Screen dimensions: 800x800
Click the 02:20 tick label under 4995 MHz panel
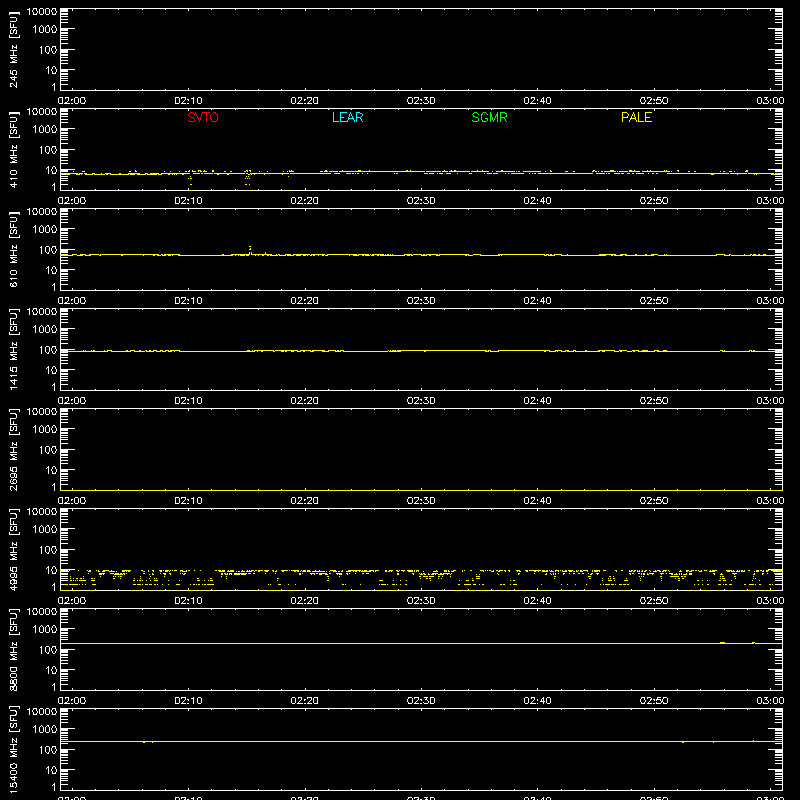305,601
